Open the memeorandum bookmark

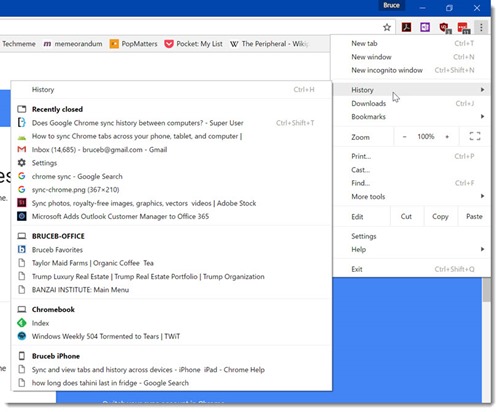tap(73, 44)
